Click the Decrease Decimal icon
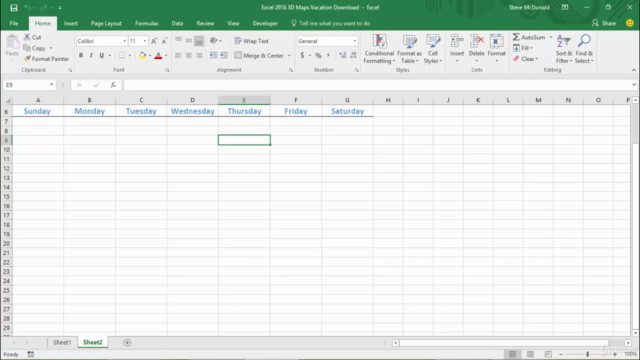The height and width of the screenshot is (360, 640). coord(353,55)
